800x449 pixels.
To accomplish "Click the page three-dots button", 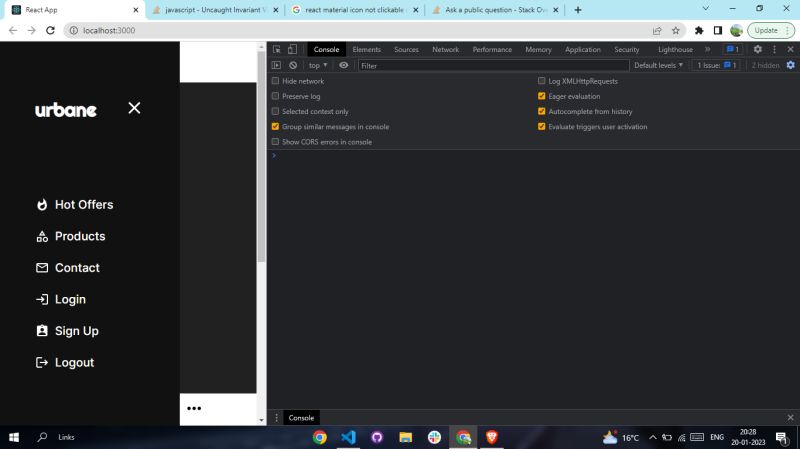I will pyautogui.click(x=194, y=408).
